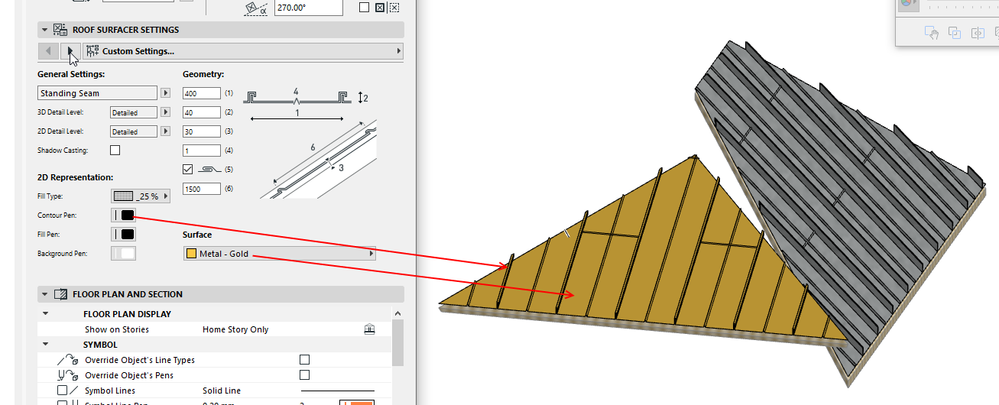Collapse the Roof Surfacer Settings panel
The image size is (999, 405).
pyautogui.click(x=44, y=30)
